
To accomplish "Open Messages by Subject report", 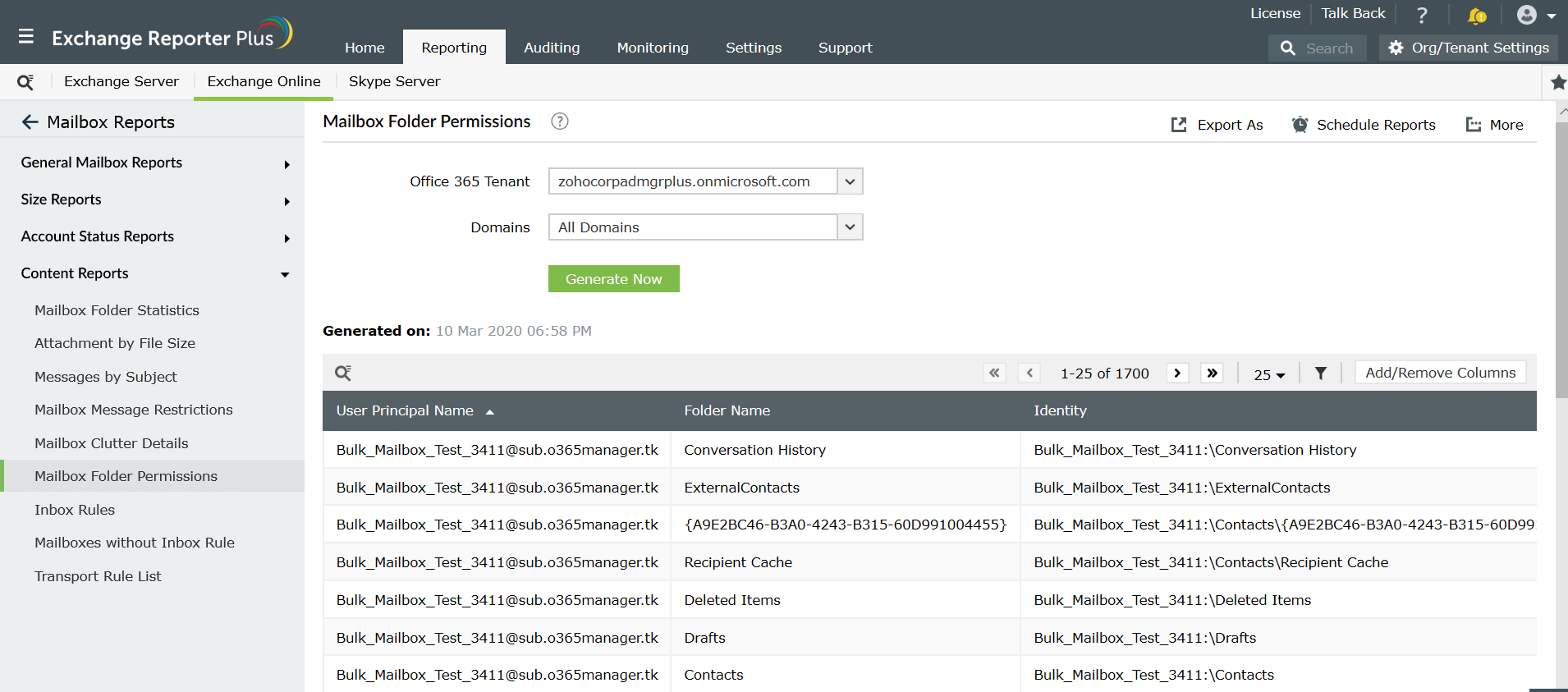I will 106,377.
